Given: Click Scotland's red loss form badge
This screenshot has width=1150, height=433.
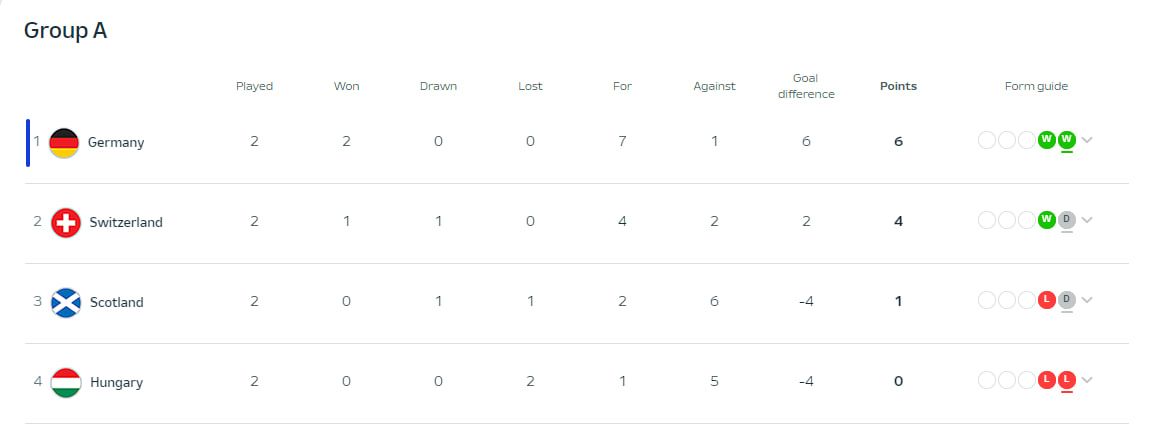Looking at the screenshot, I should click(1047, 300).
